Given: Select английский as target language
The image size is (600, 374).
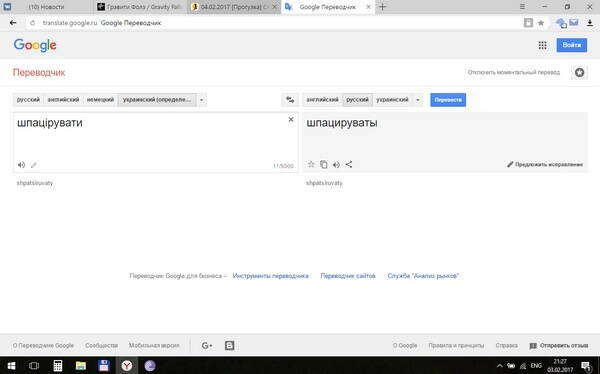Looking at the screenshot, I should tap(322, 100).
